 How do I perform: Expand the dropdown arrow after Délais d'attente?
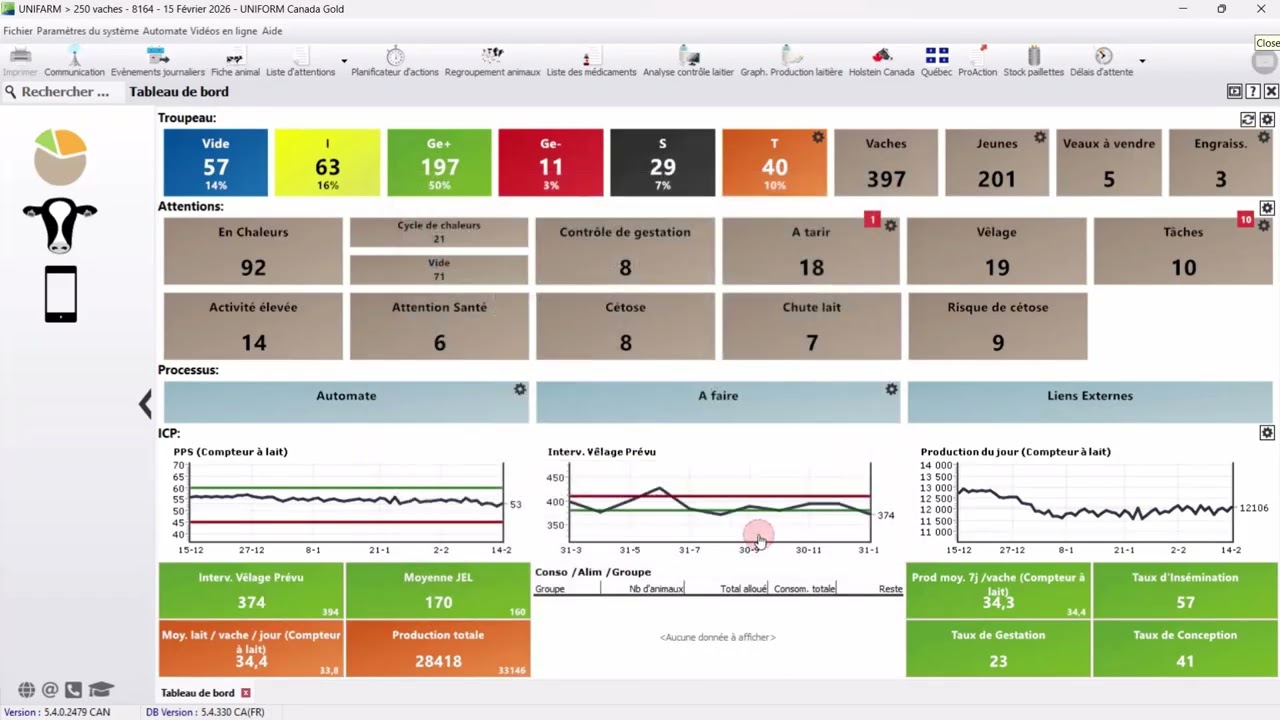(1142, 62)
